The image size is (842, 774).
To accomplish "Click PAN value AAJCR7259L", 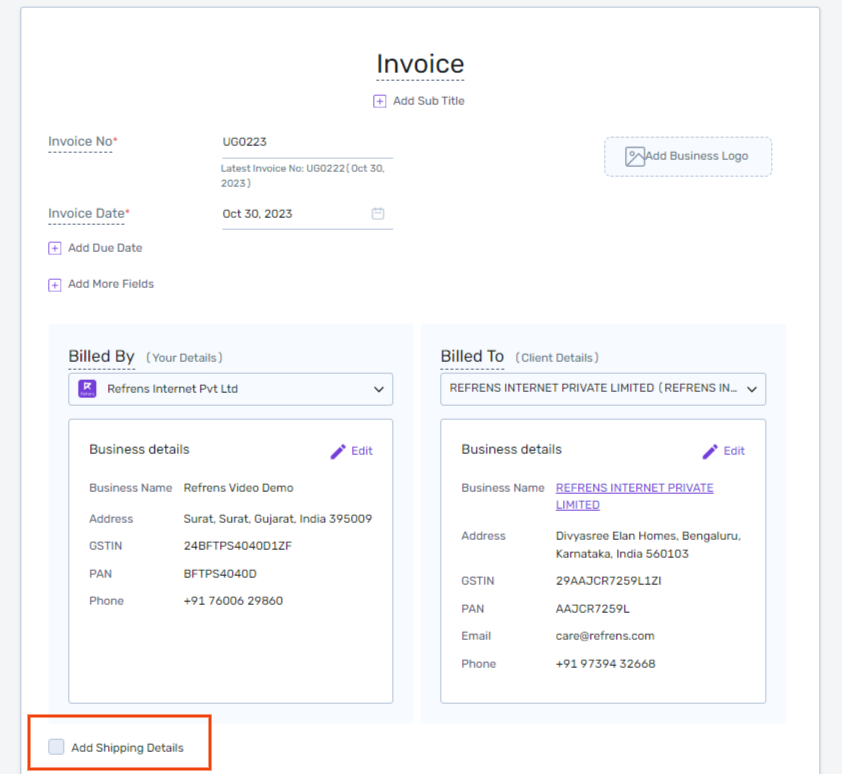I will click(x=593, y=609).
